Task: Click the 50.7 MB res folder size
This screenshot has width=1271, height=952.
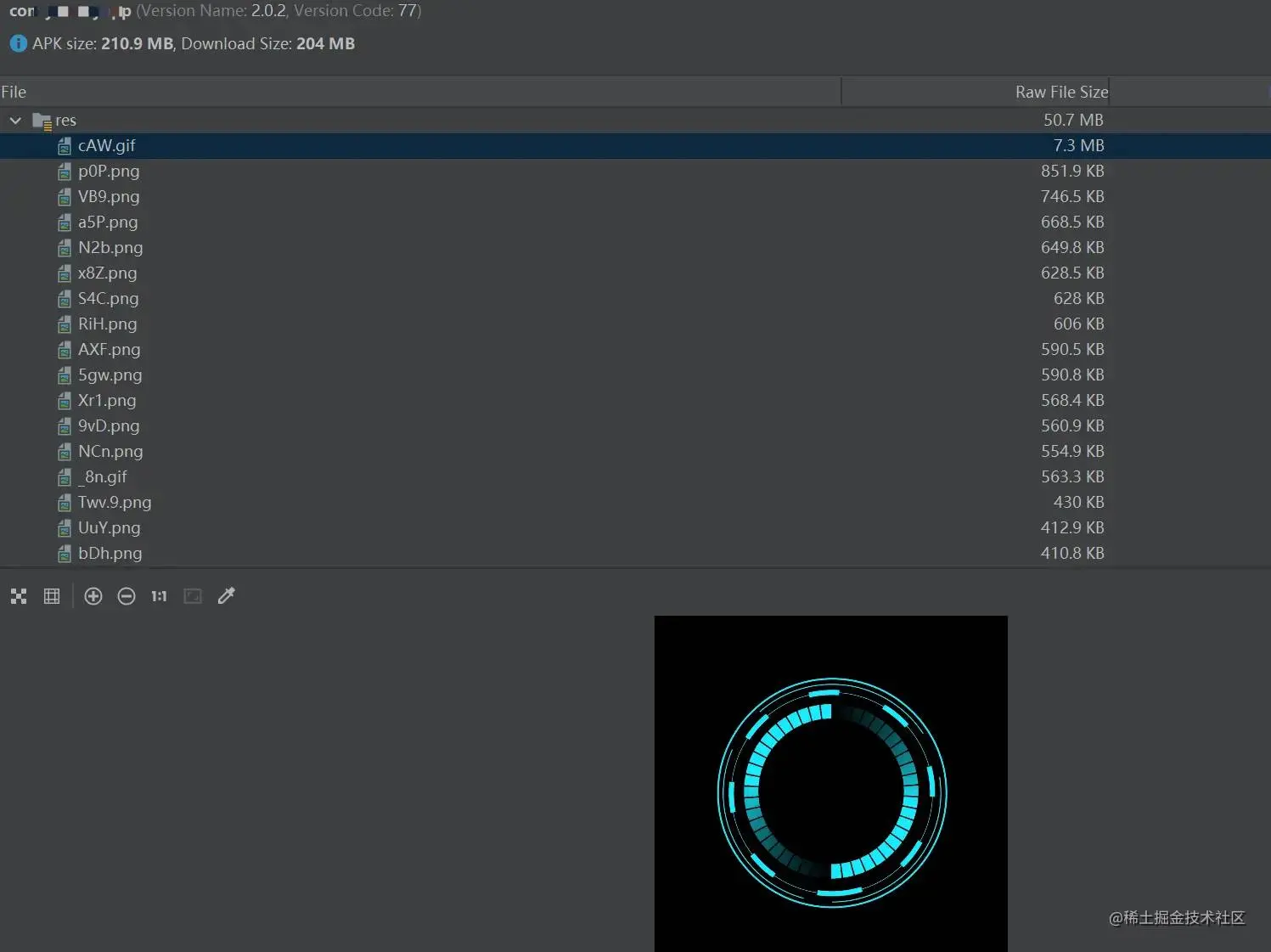Action: [1073, 120]
